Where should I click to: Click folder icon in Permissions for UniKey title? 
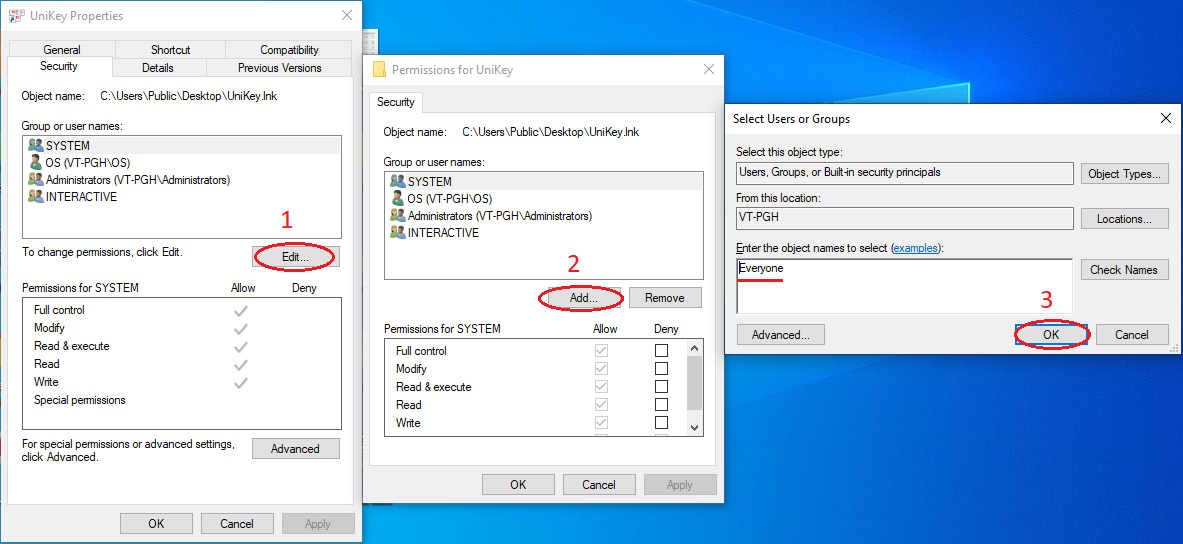point(379,70)
